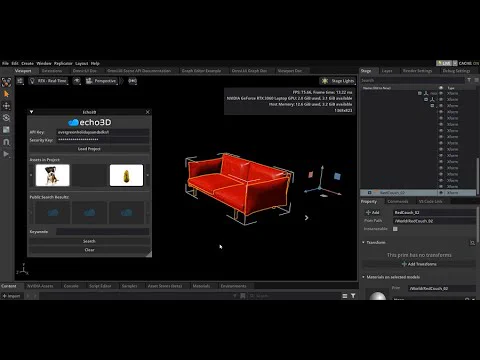
Task: Activate the Rotate tool in left toolbar
Action: point(6,118)
